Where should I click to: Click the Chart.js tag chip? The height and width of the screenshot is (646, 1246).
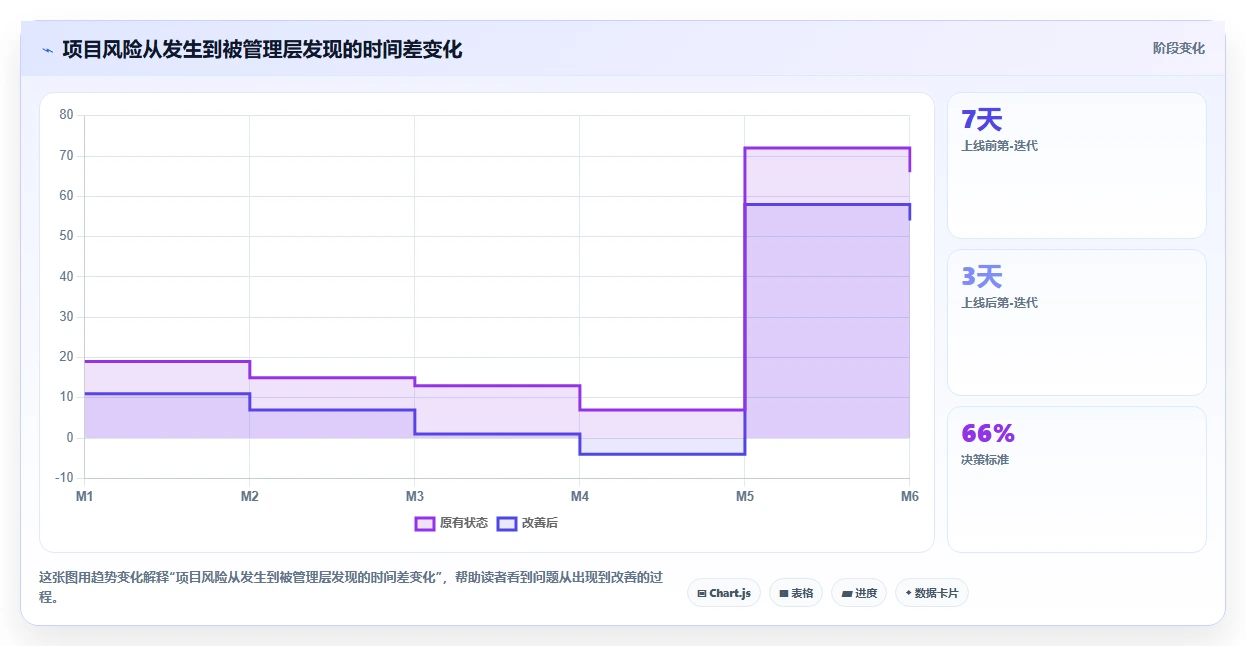[x=724, y=593]
